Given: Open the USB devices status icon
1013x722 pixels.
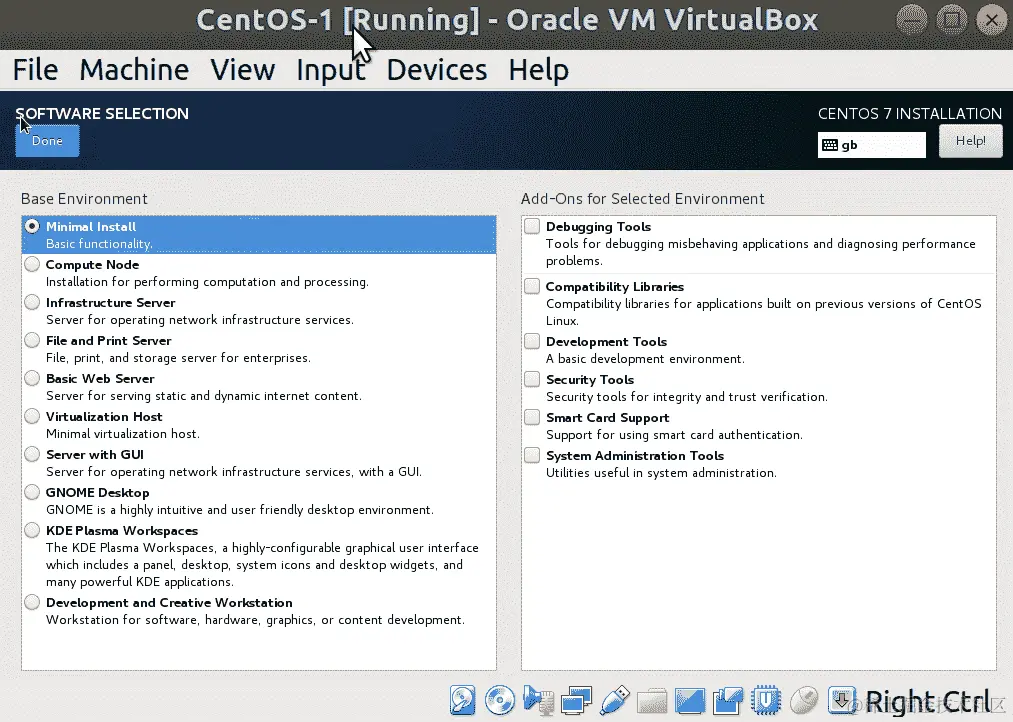Looking at the screenshot, I should (x=614, y=700).
